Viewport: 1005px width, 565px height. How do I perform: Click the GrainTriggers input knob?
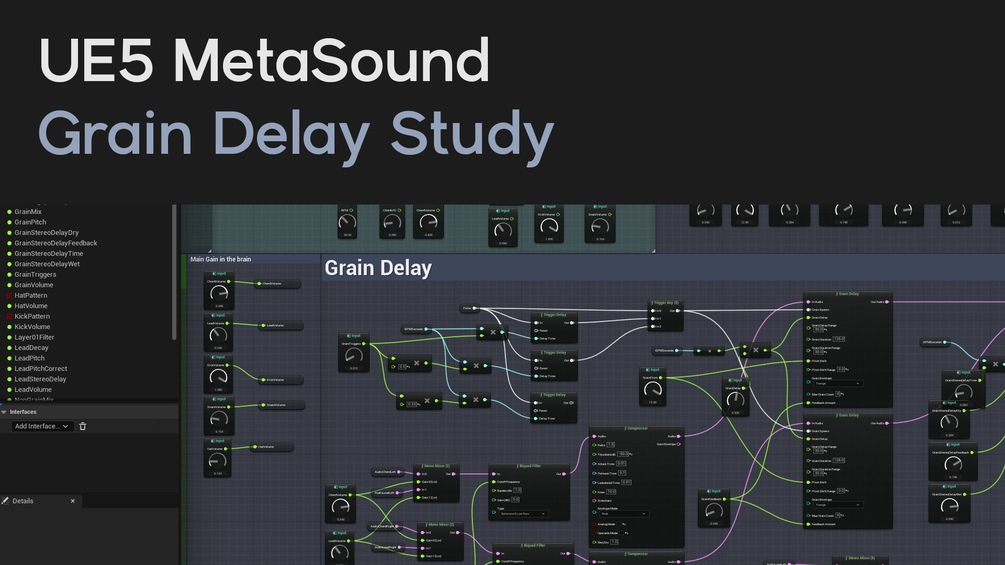[353, 356]
